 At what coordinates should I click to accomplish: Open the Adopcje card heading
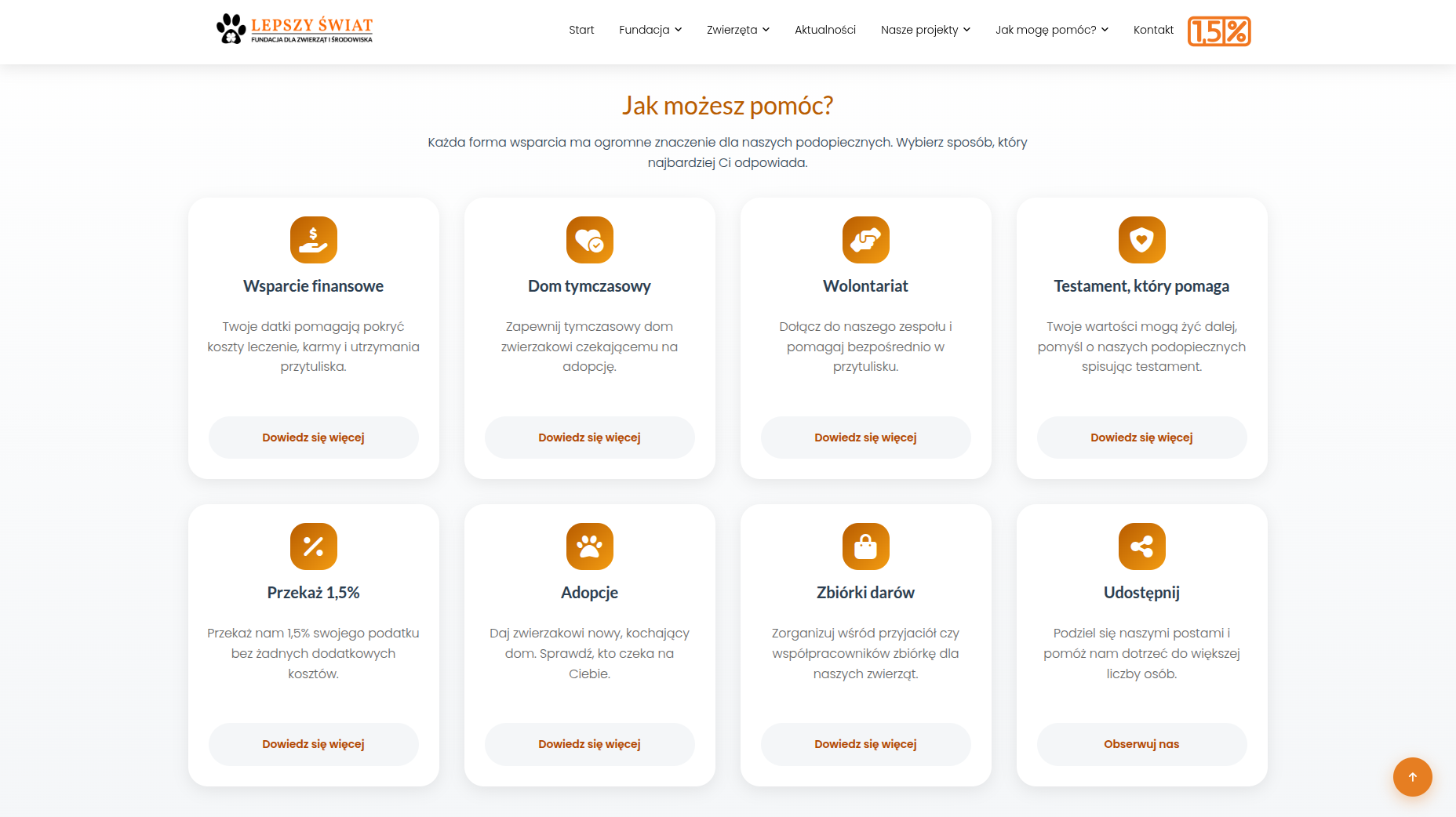coord(589,593)
